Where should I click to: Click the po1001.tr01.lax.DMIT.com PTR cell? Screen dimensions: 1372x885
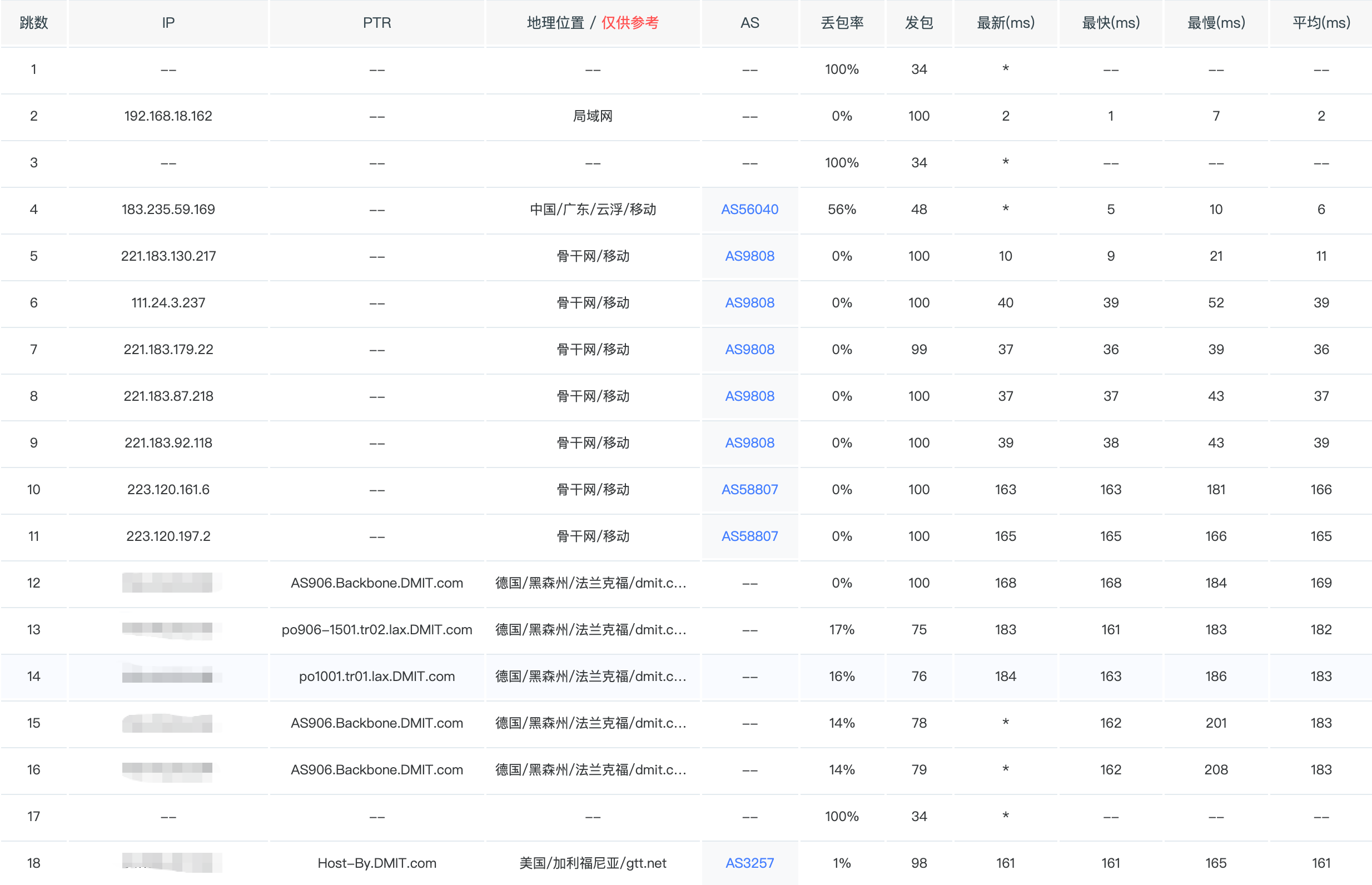click(377, 676)
